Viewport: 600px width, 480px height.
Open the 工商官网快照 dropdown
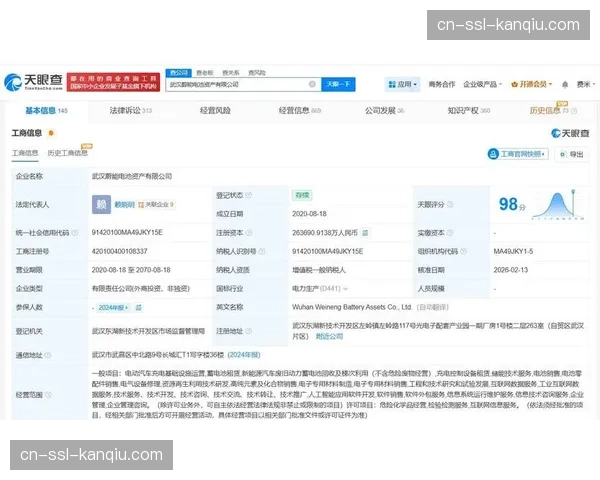click(x=518, y=154)
